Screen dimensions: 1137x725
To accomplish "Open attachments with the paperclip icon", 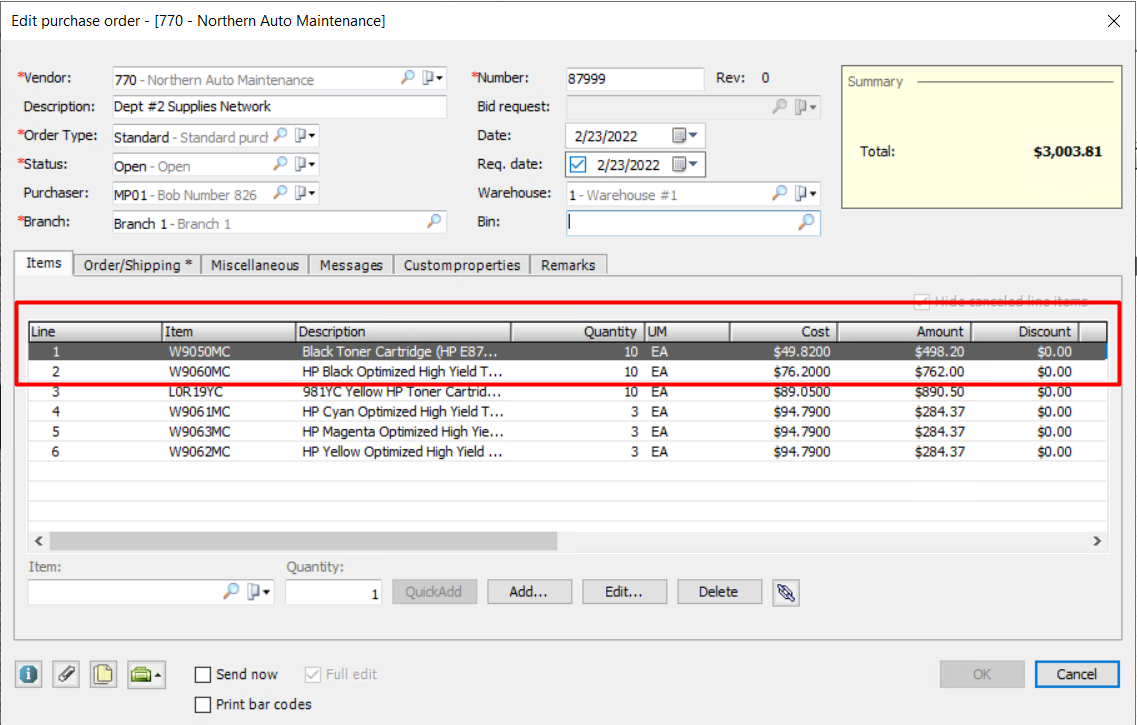I will 65,674.
